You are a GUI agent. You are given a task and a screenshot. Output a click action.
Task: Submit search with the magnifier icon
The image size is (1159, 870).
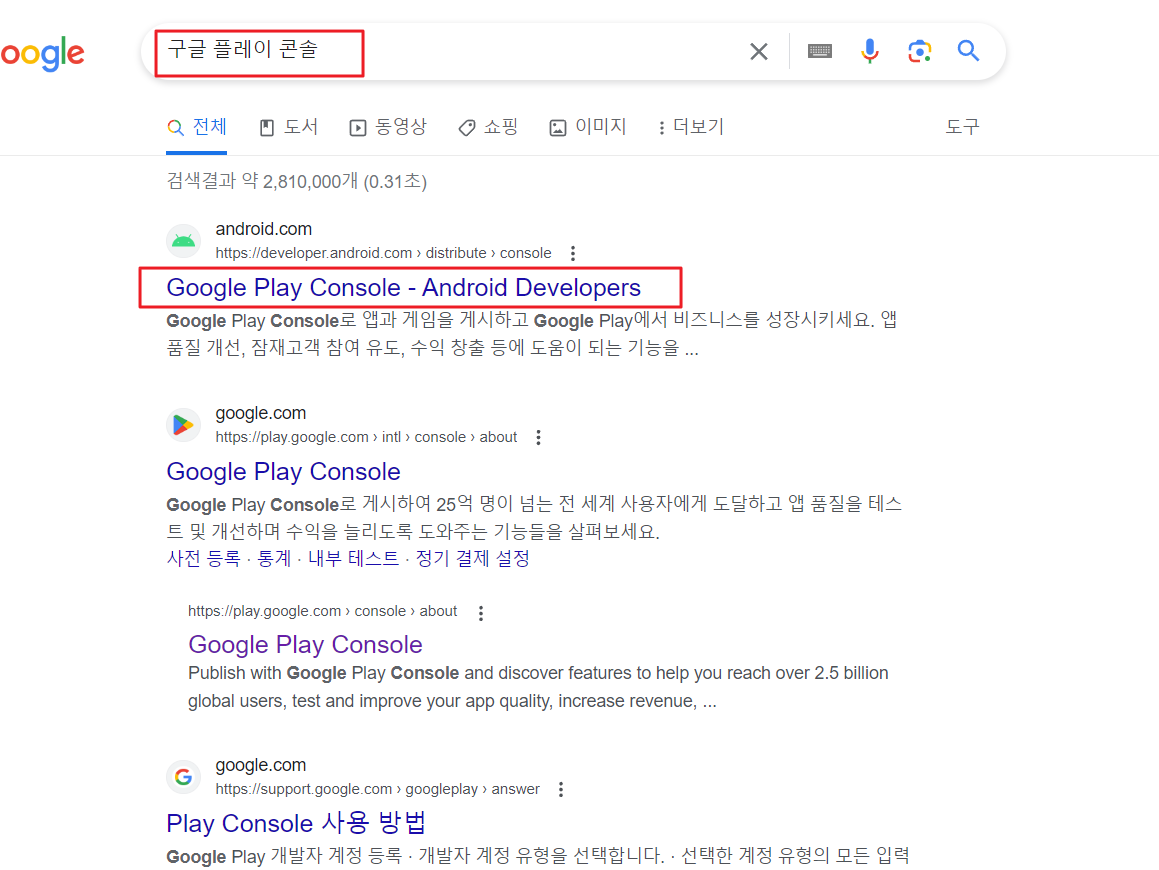[x=968, y=50]
